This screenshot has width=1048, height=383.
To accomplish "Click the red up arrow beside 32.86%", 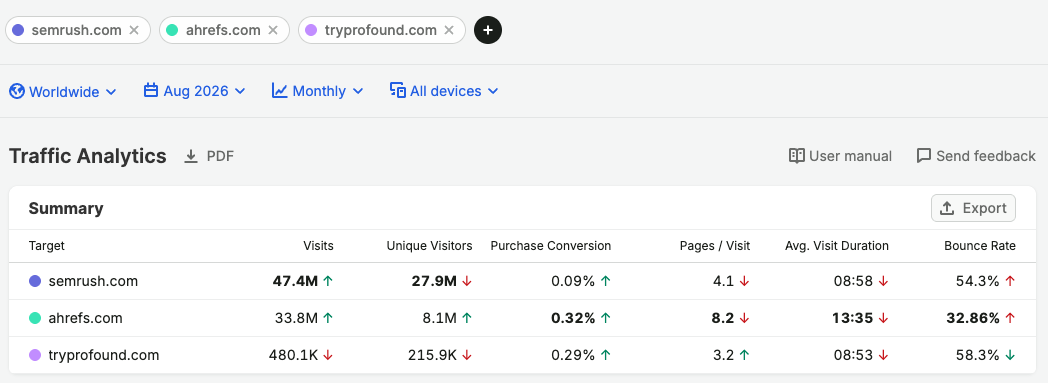I will (1010, 318).
